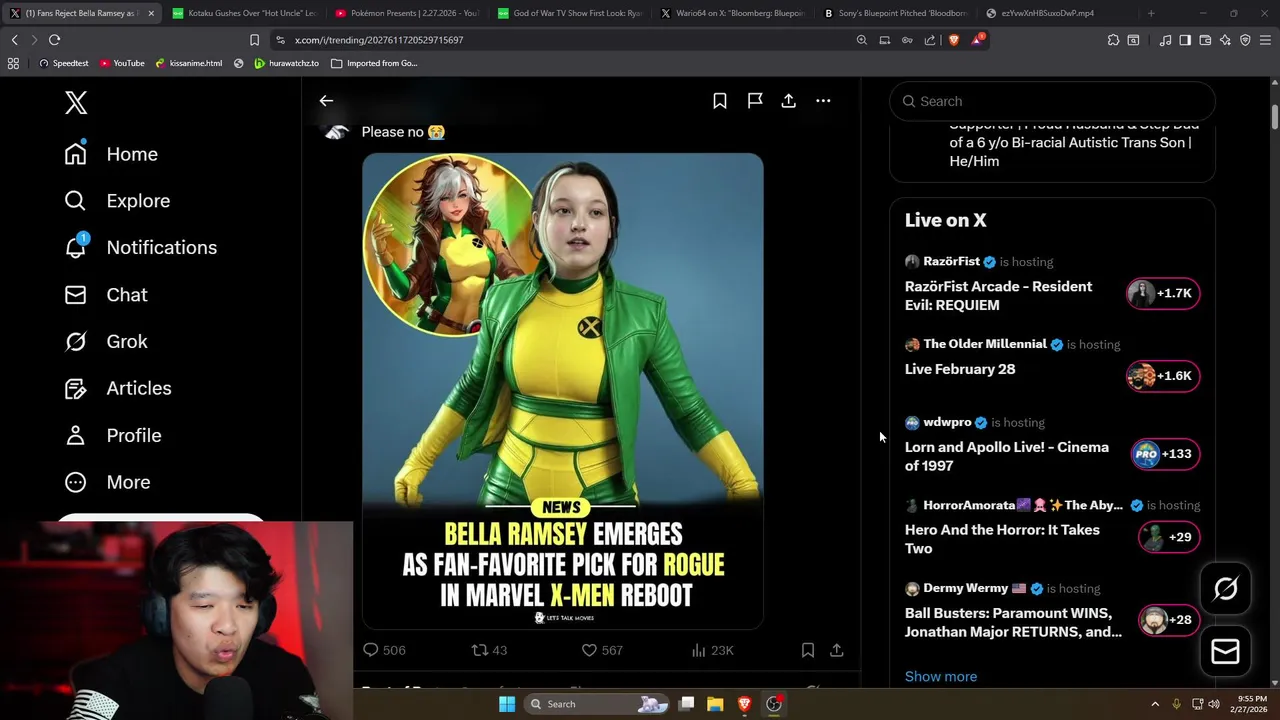Switch to God of War TV tab
Screen dimensions: 1280x720
570,13
